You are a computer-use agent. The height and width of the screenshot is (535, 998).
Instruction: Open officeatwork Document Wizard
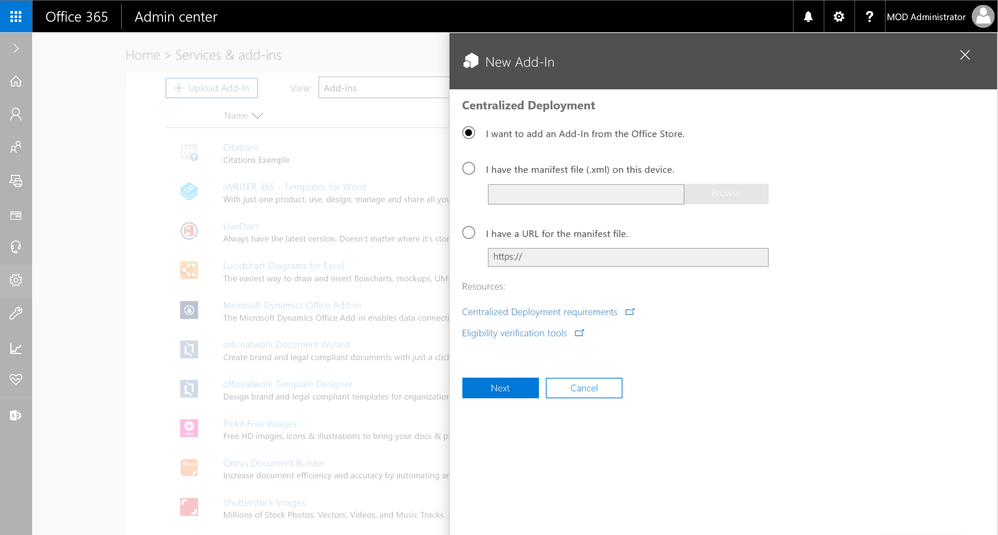point(286,345)
